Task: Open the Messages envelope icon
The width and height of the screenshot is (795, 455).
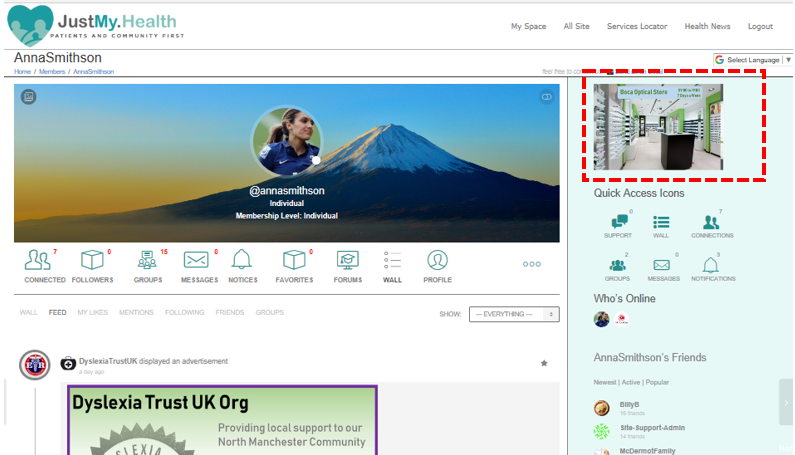Action: click(198, 261)
